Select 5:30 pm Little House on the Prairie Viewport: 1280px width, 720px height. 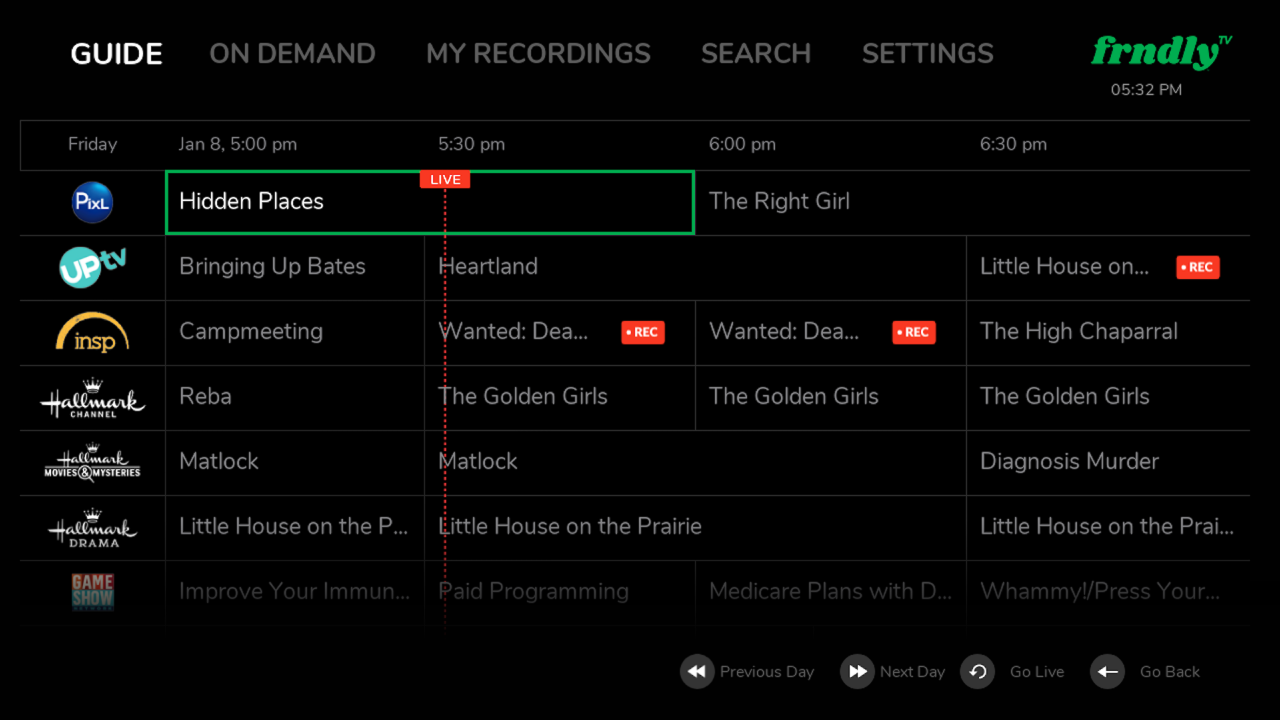[x=695, y=528]
